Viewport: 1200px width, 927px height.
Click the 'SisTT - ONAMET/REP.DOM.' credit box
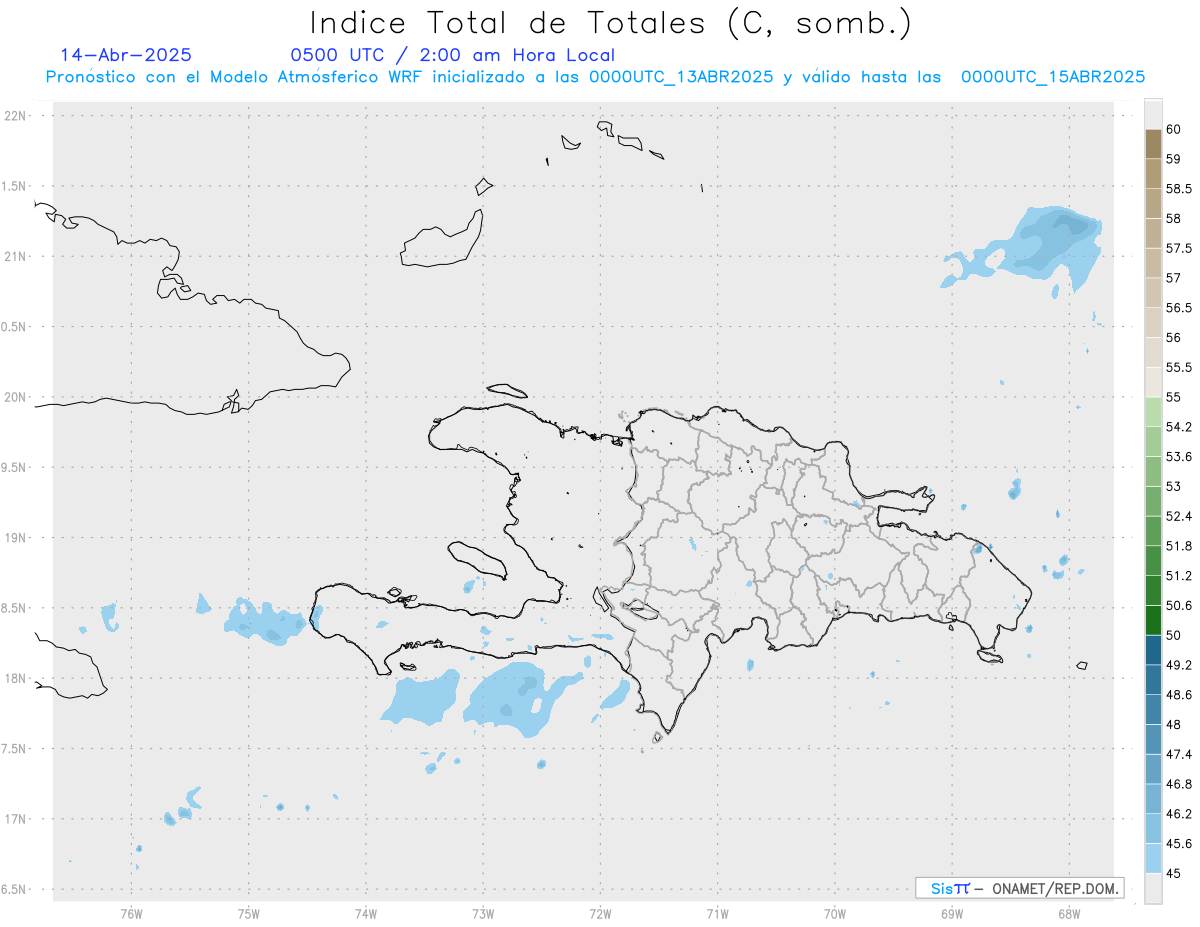[x=1019, y=888]
